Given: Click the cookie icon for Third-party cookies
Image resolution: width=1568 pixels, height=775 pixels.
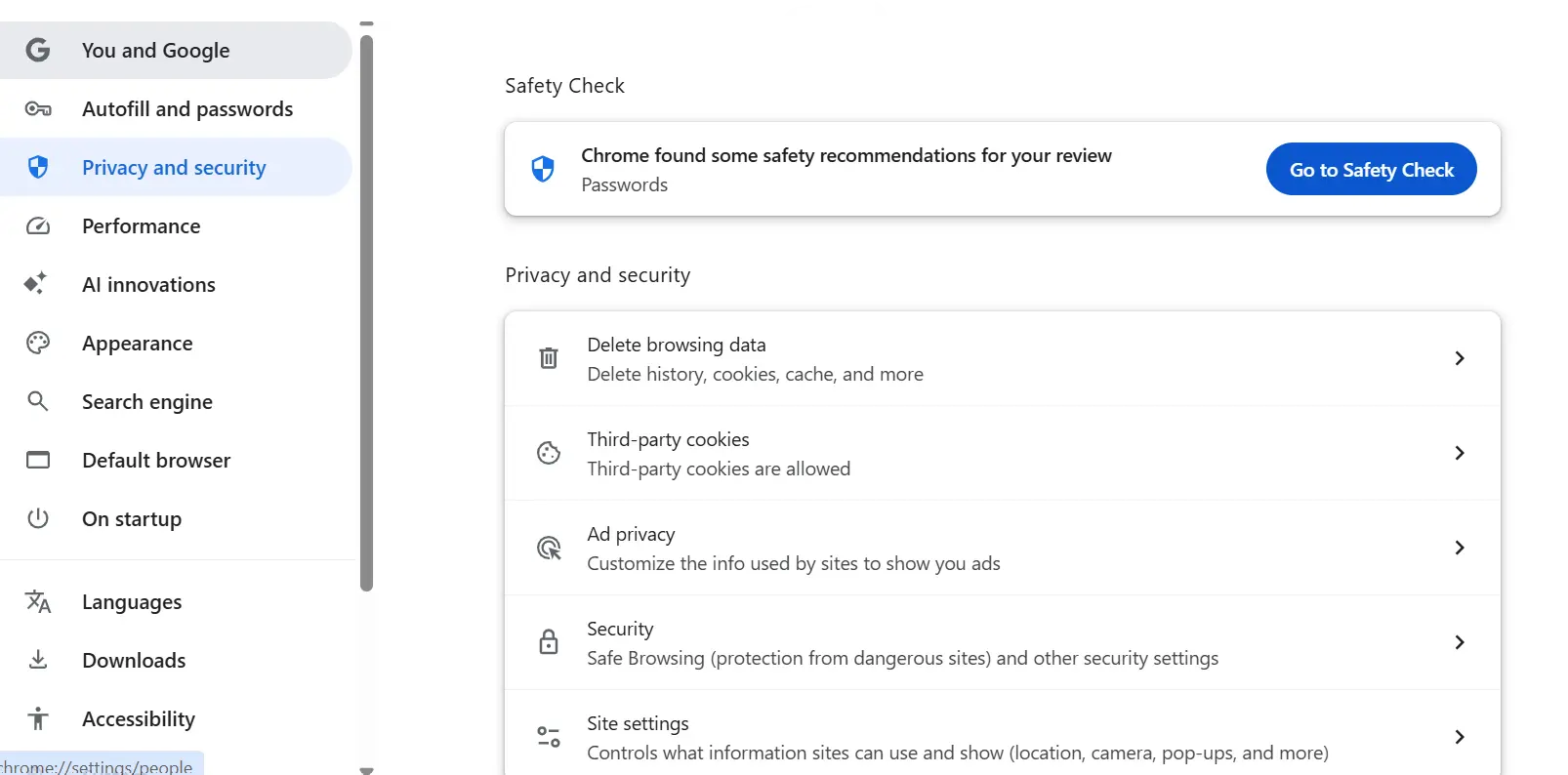Looking at the screenshot, I should pyautogui.click(x=549, y=453).
